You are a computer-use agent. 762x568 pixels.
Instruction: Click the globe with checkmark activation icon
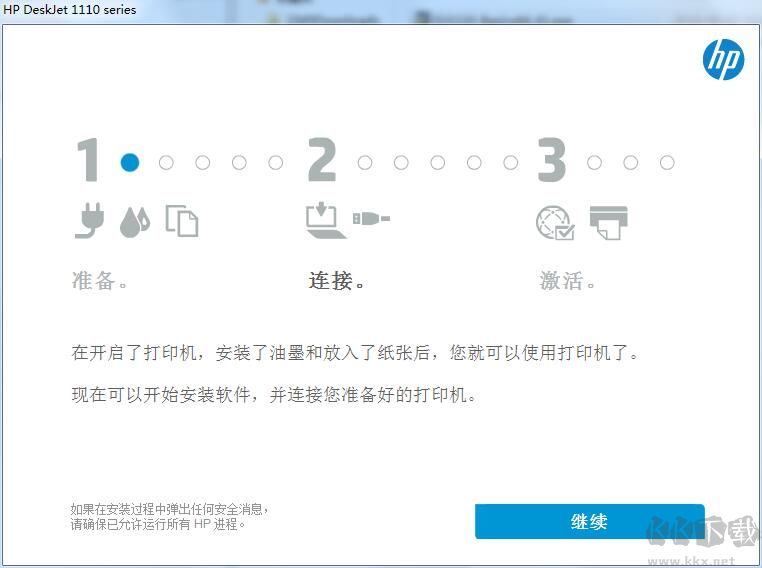[x=555, y=223]
